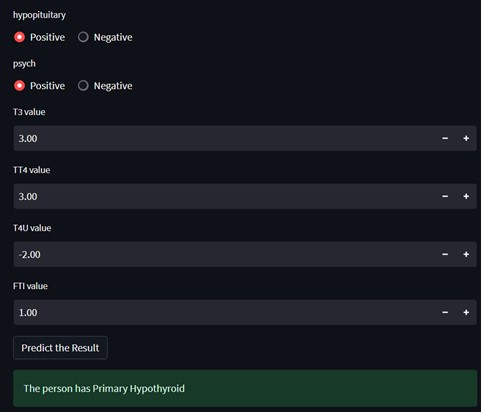Click plus icon for T4U value
Image resolution: width=481 pixels, height=412 pixels.
point(466,254)
